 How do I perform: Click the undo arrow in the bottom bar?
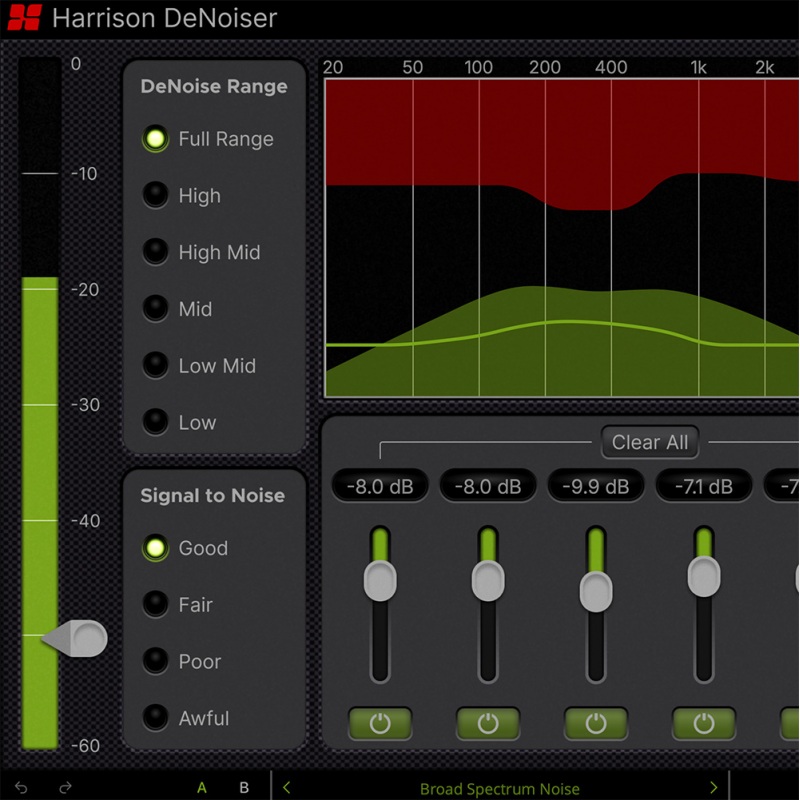22,787
